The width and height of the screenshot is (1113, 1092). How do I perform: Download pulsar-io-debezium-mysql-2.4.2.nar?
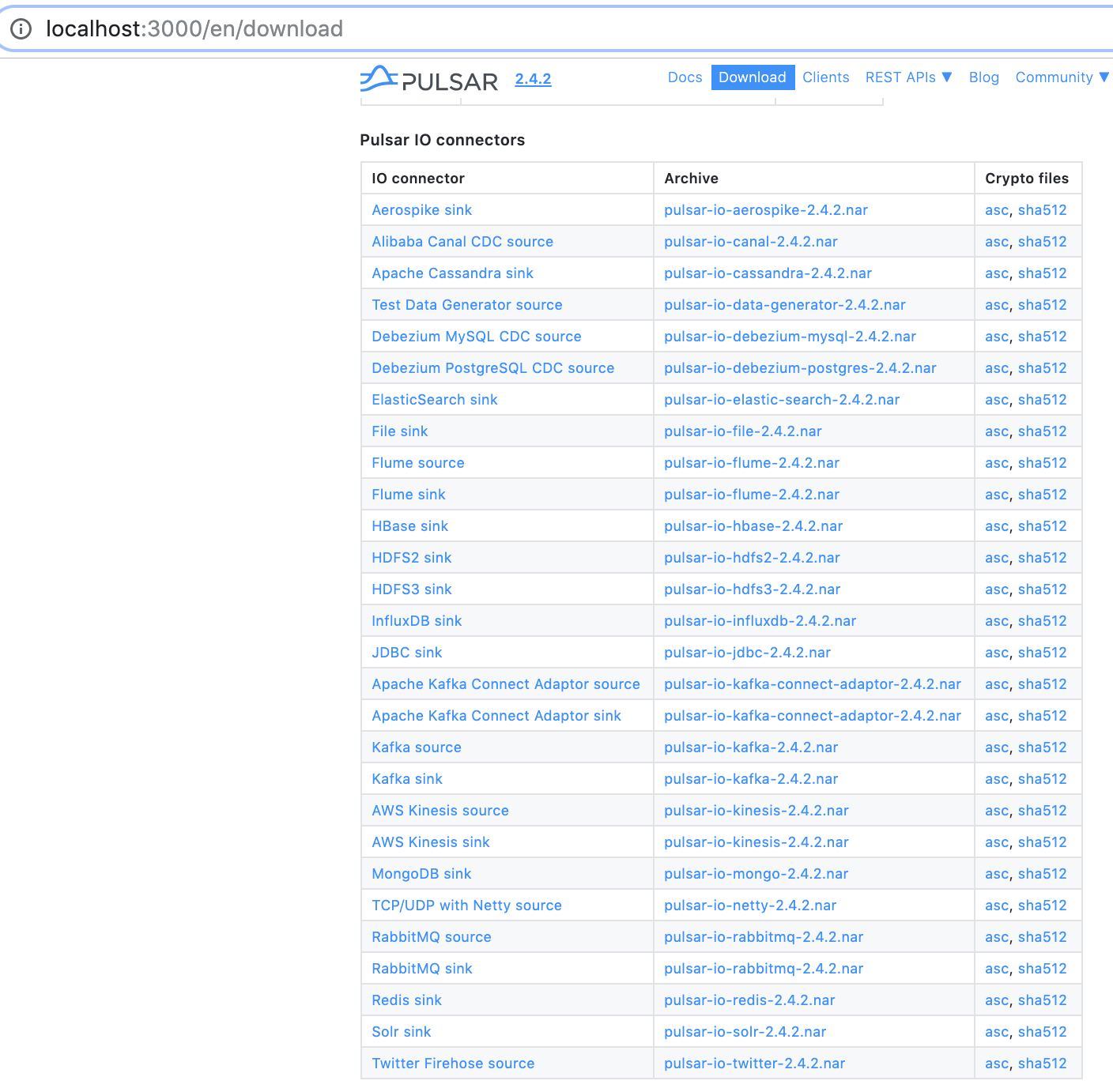(790, 337)
